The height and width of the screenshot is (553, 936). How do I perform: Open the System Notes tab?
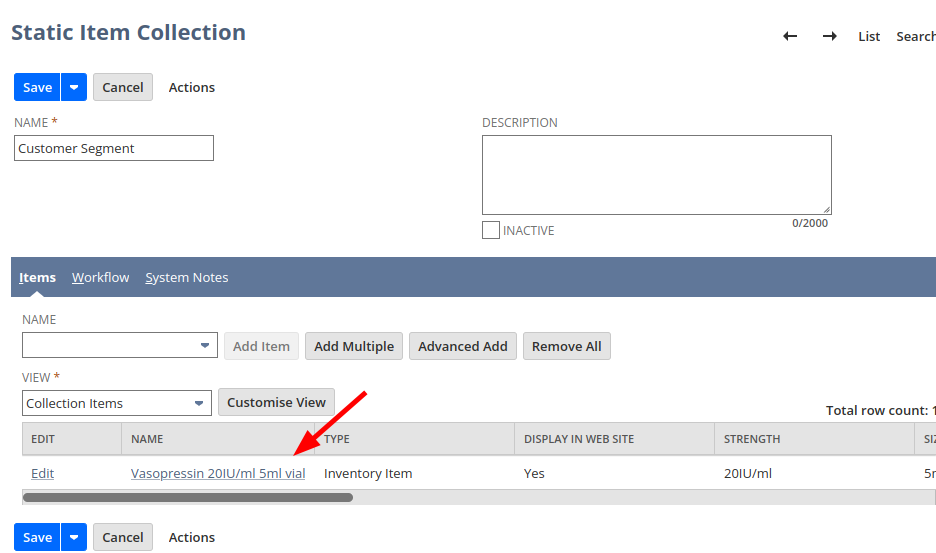click(187, 277)
